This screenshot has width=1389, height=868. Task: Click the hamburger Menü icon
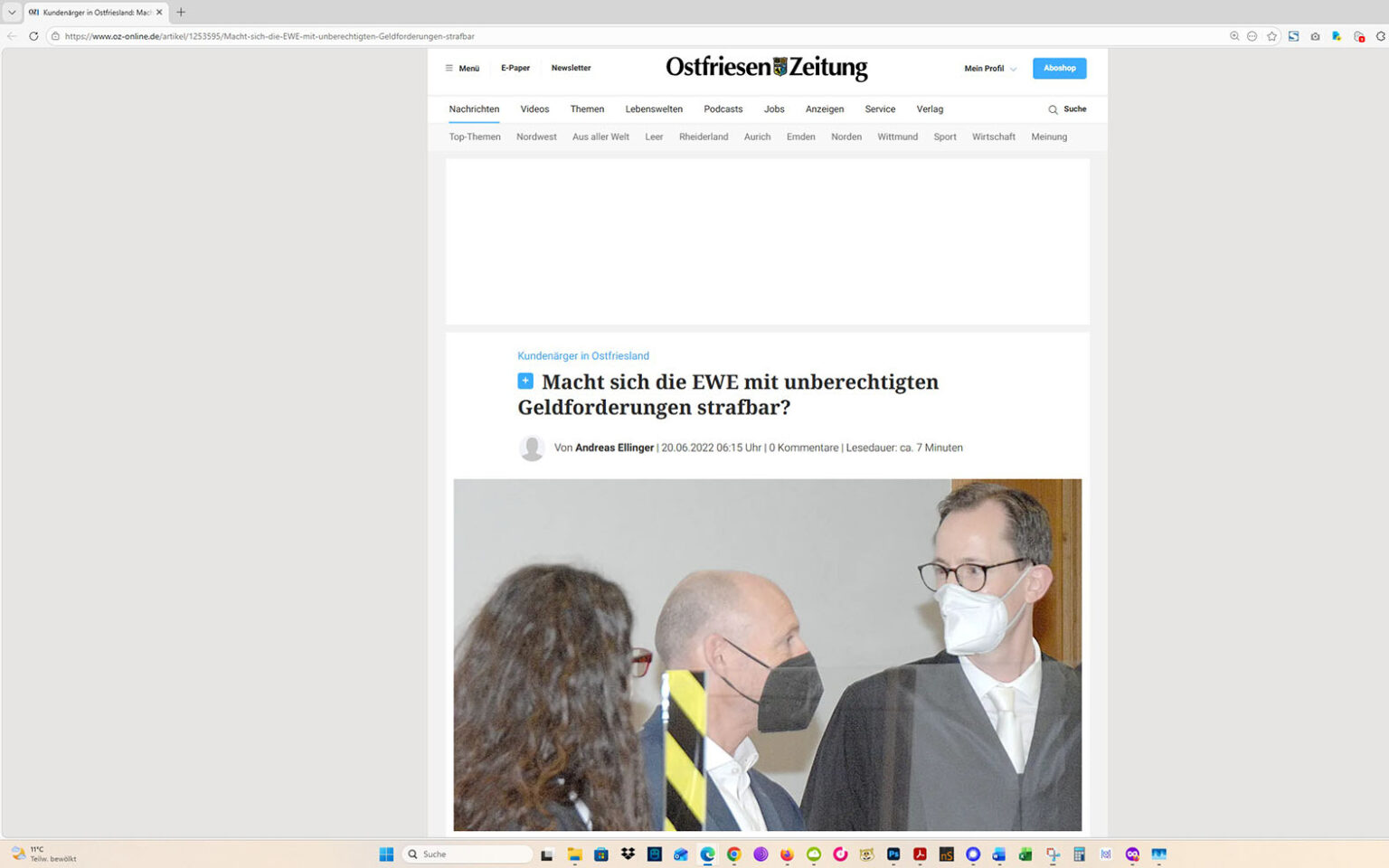click(449, 68)
